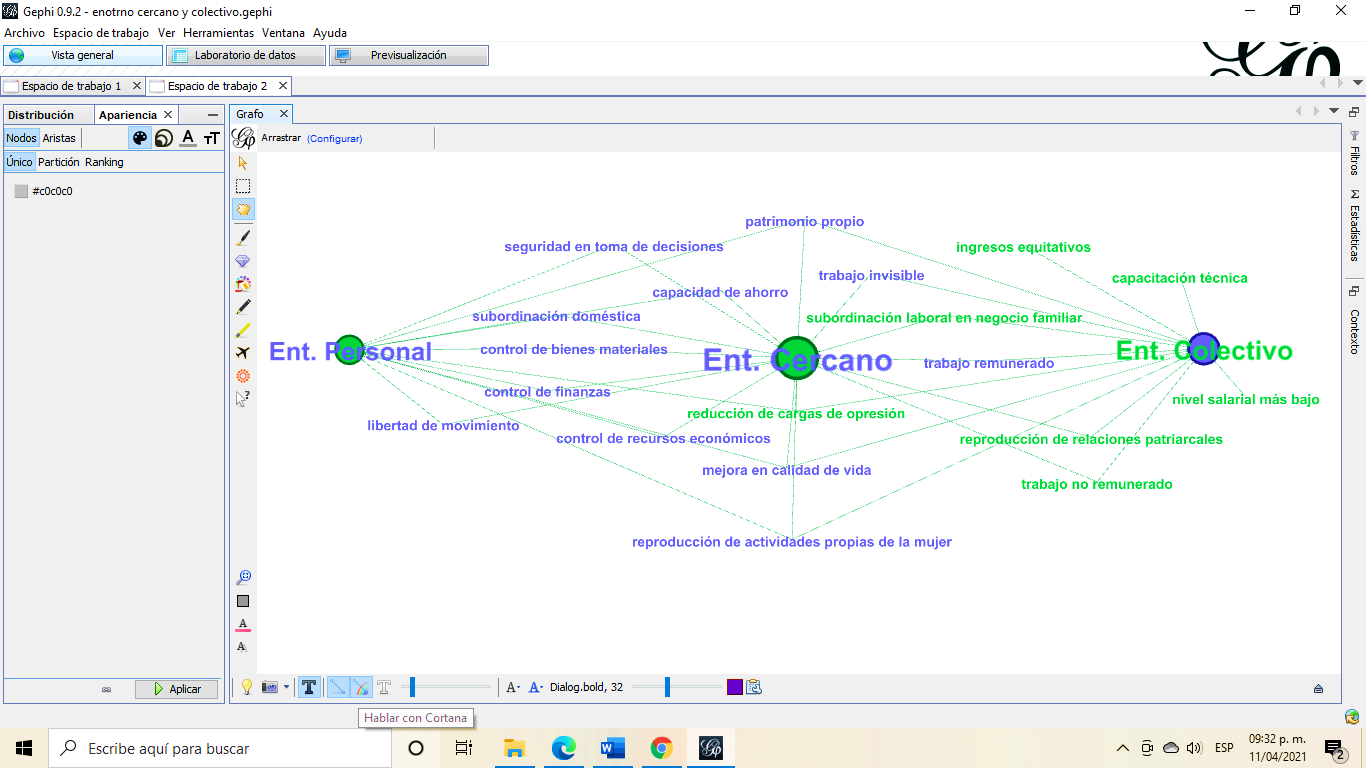This screenshot has height=768, width=1366.
Task: Click the heat map tool icon
Action: pyautogui.click(x=243, y=376)
